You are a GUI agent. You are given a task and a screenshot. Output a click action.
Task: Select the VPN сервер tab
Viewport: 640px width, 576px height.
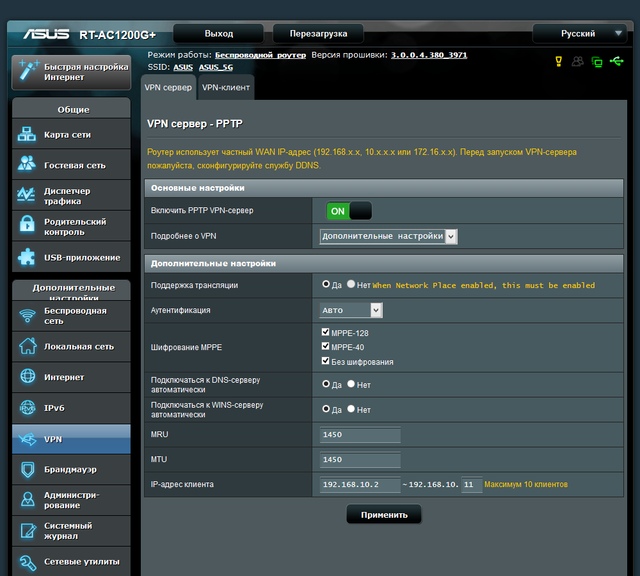(x=168, y=88)
